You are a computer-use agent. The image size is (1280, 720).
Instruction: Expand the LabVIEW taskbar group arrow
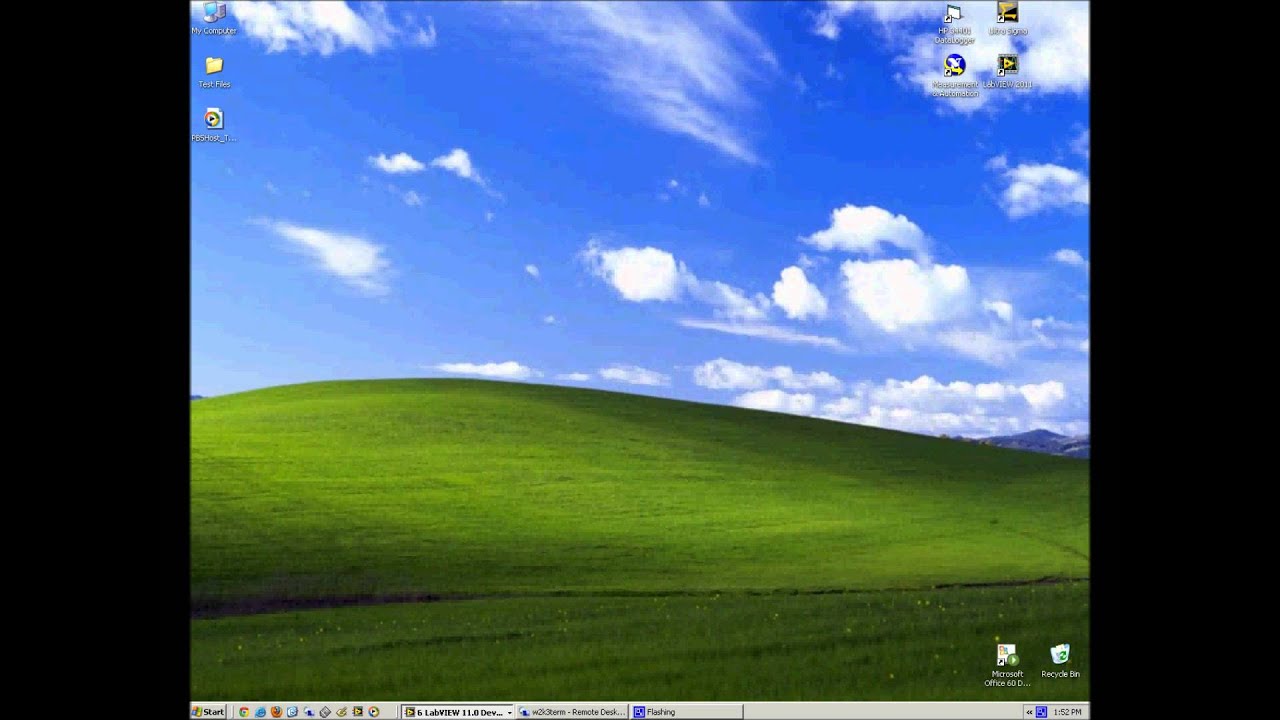tap(510, 712)
